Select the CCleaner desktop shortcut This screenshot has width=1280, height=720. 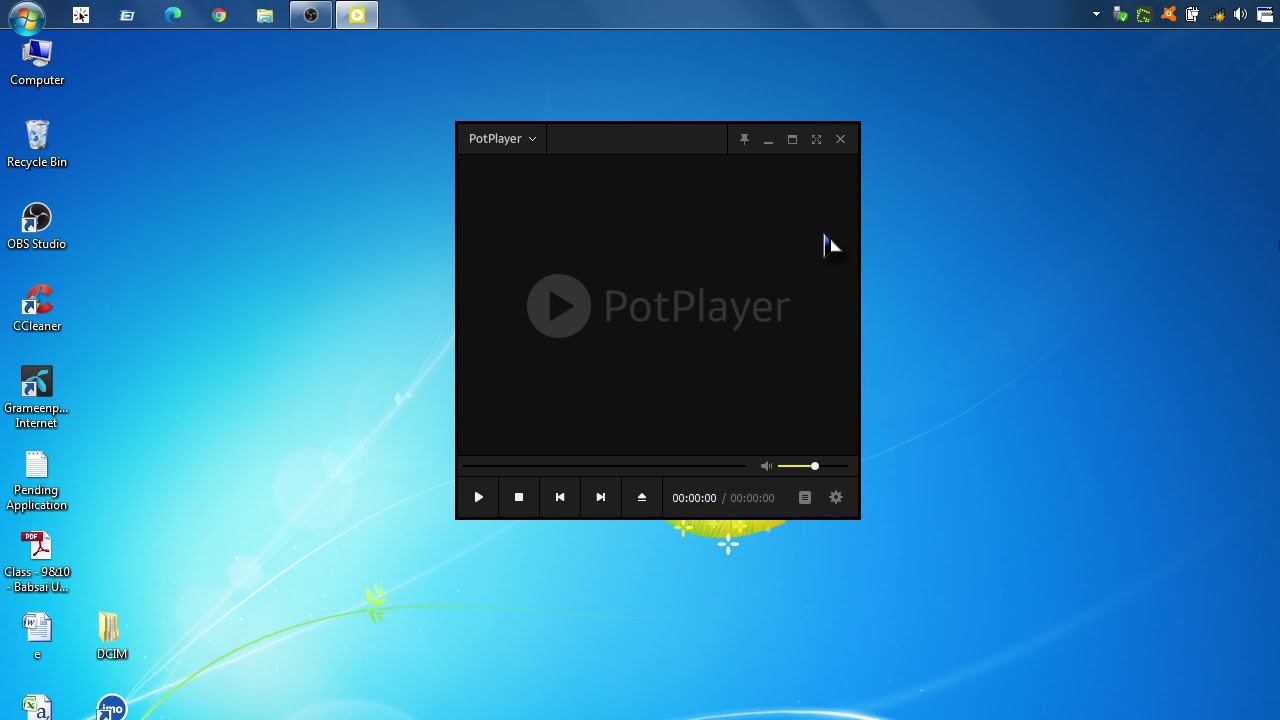pyautogui.click(x=37, y=308)
